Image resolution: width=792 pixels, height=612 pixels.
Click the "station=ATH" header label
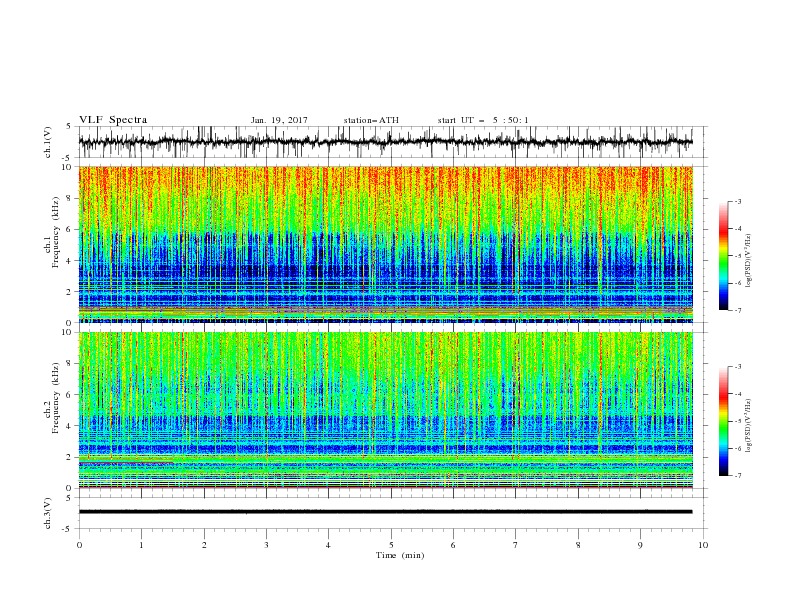click(371, 120)
